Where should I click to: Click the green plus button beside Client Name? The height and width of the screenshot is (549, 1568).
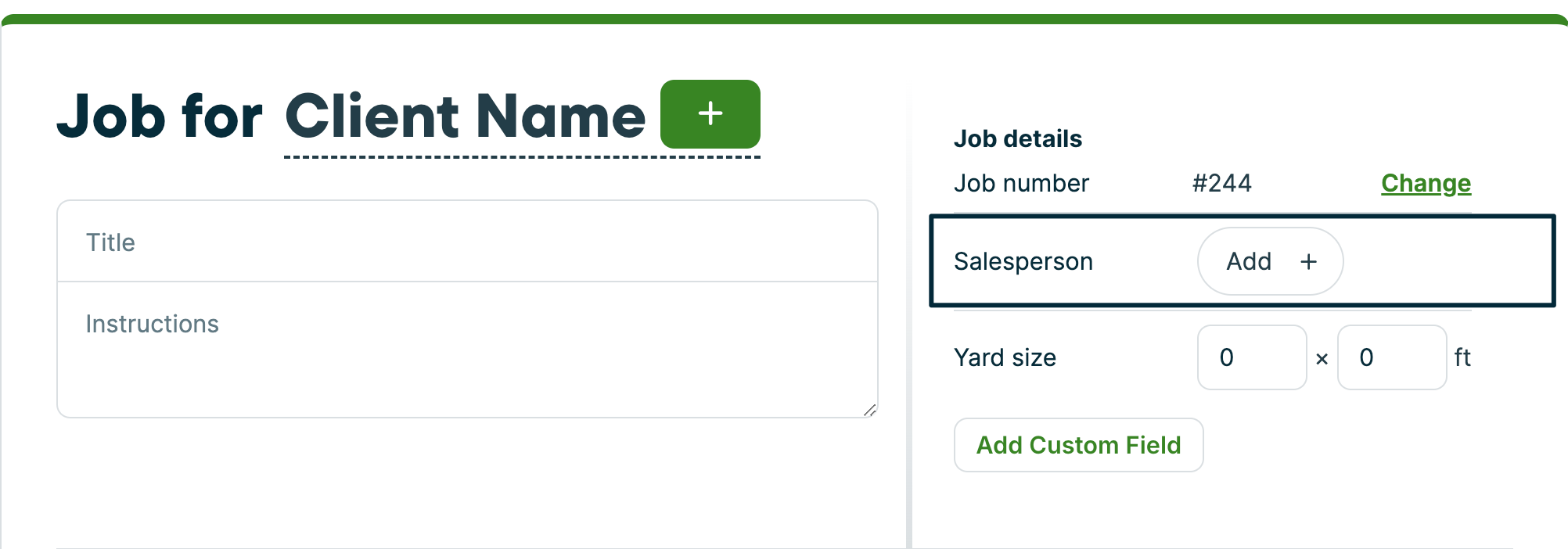point(710,114)
